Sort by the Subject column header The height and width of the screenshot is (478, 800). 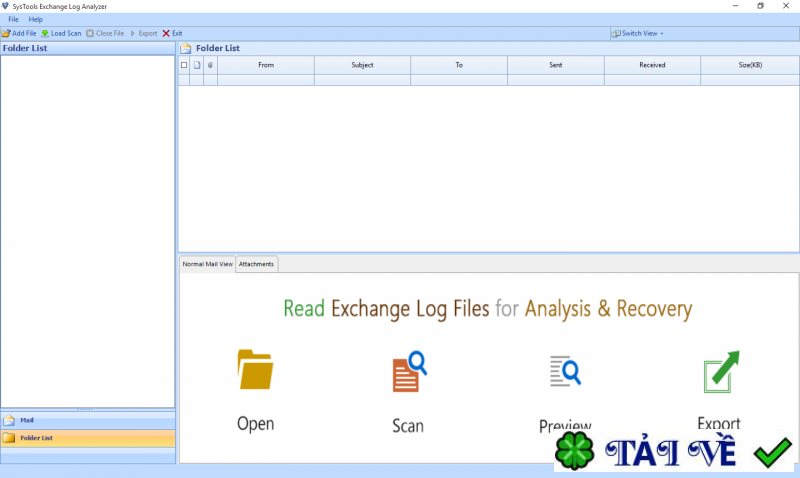point(362,65)
